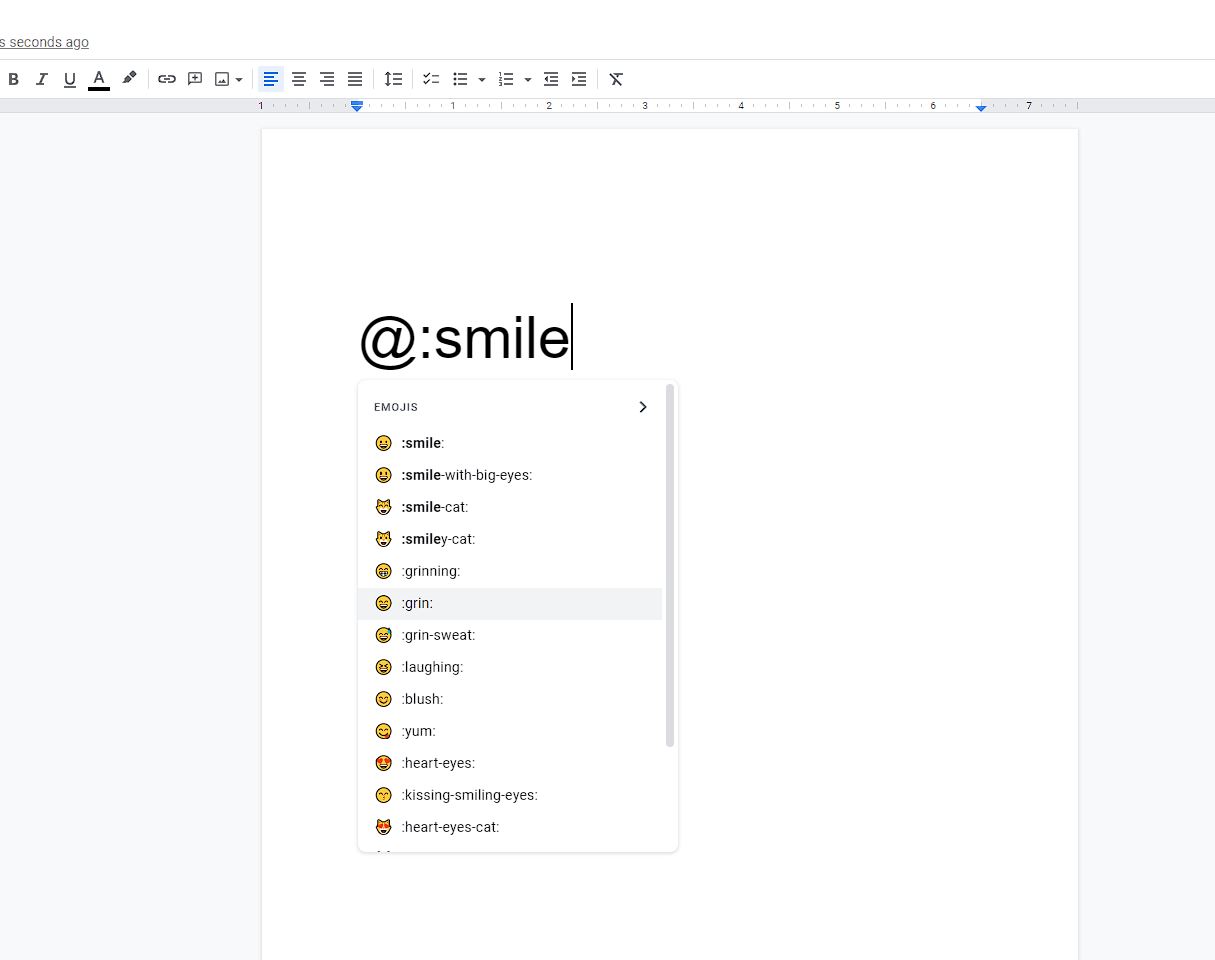Image resolution: width=1215 pixels, height=960 pixels.
Task: Click the EMOJIS section header
Action: click(x=396, y=407)
